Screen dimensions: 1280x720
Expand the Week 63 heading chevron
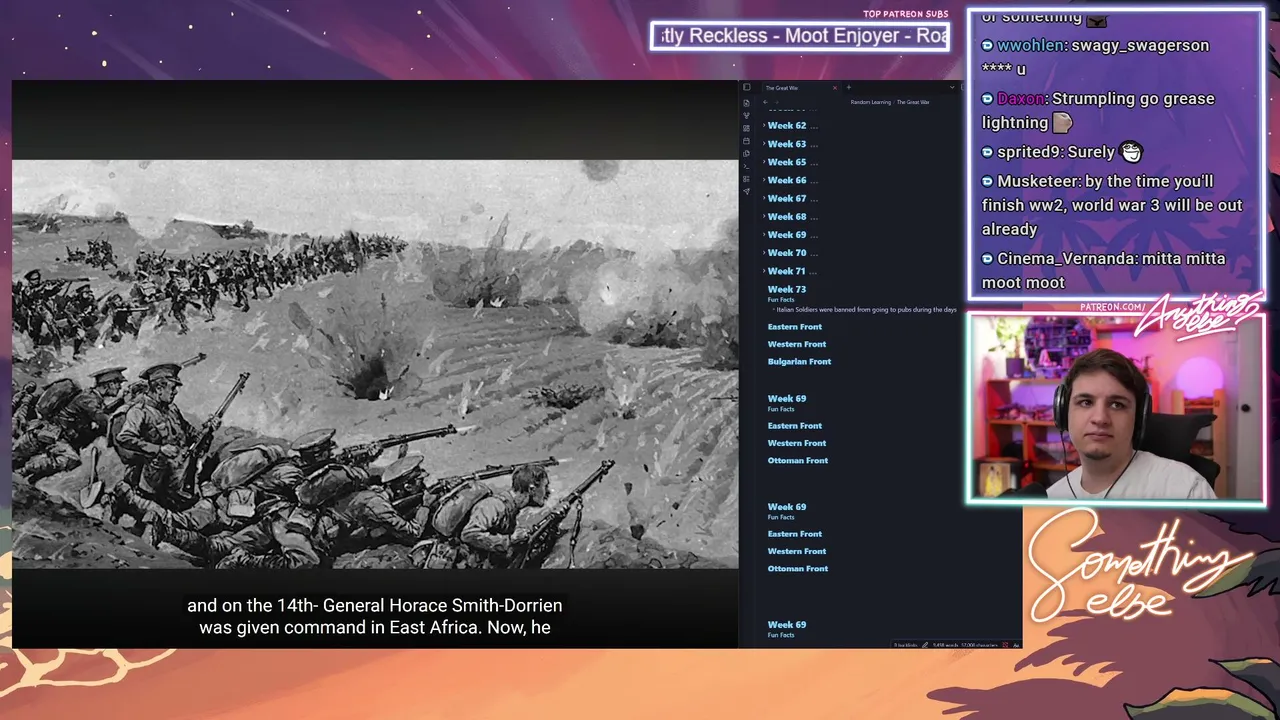tap(764, 144)
